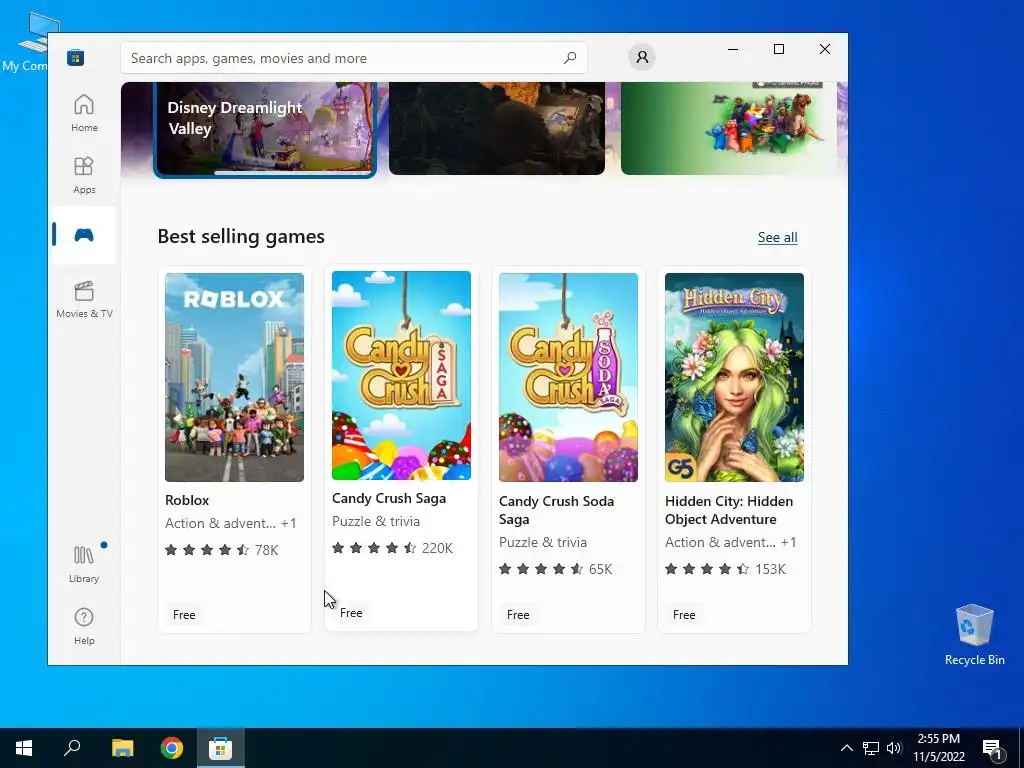
Task: Open taskbar search magnifier
Action: point(72,748)
